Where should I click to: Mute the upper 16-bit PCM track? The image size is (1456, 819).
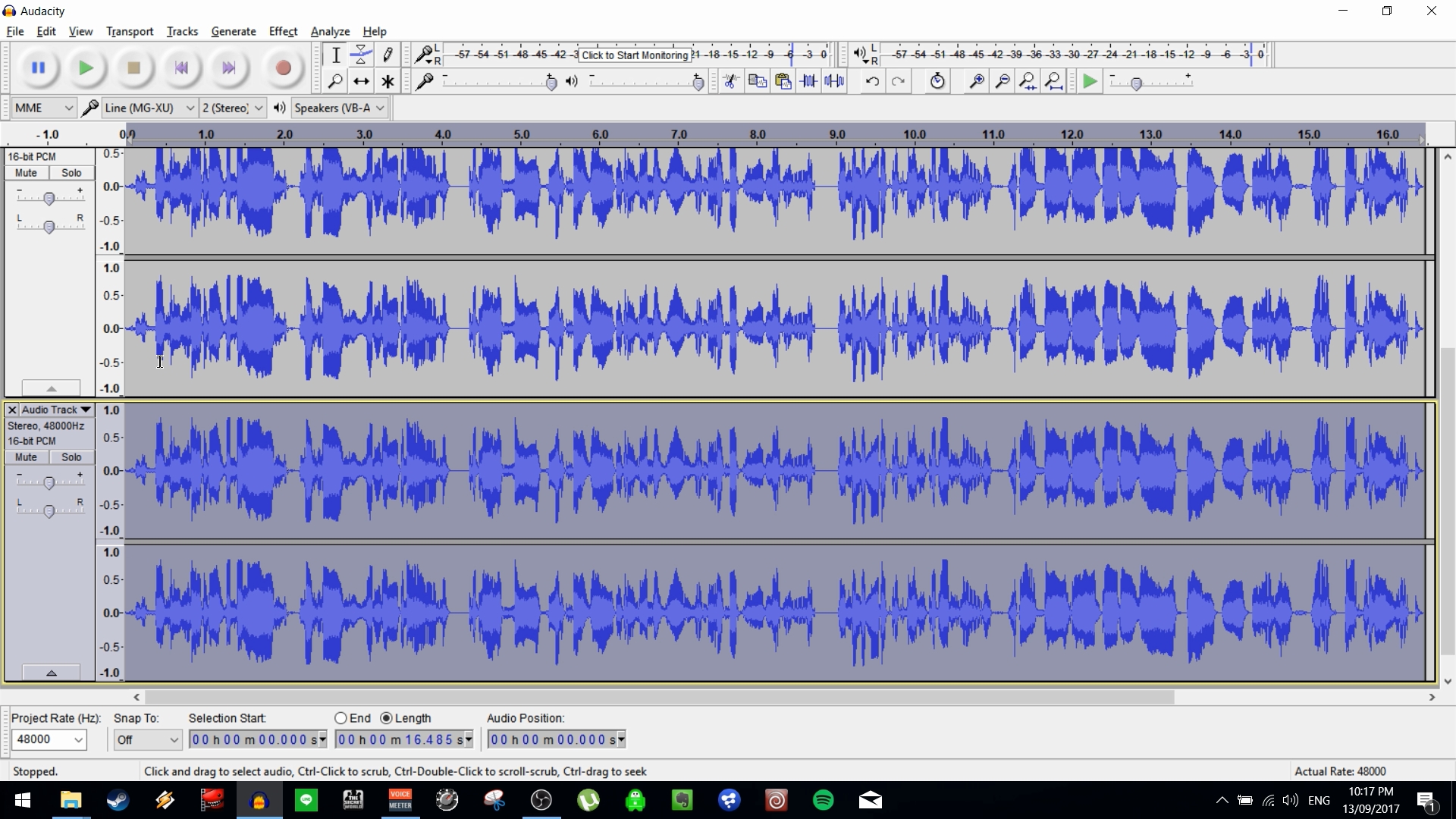click(x=27, y=173)
